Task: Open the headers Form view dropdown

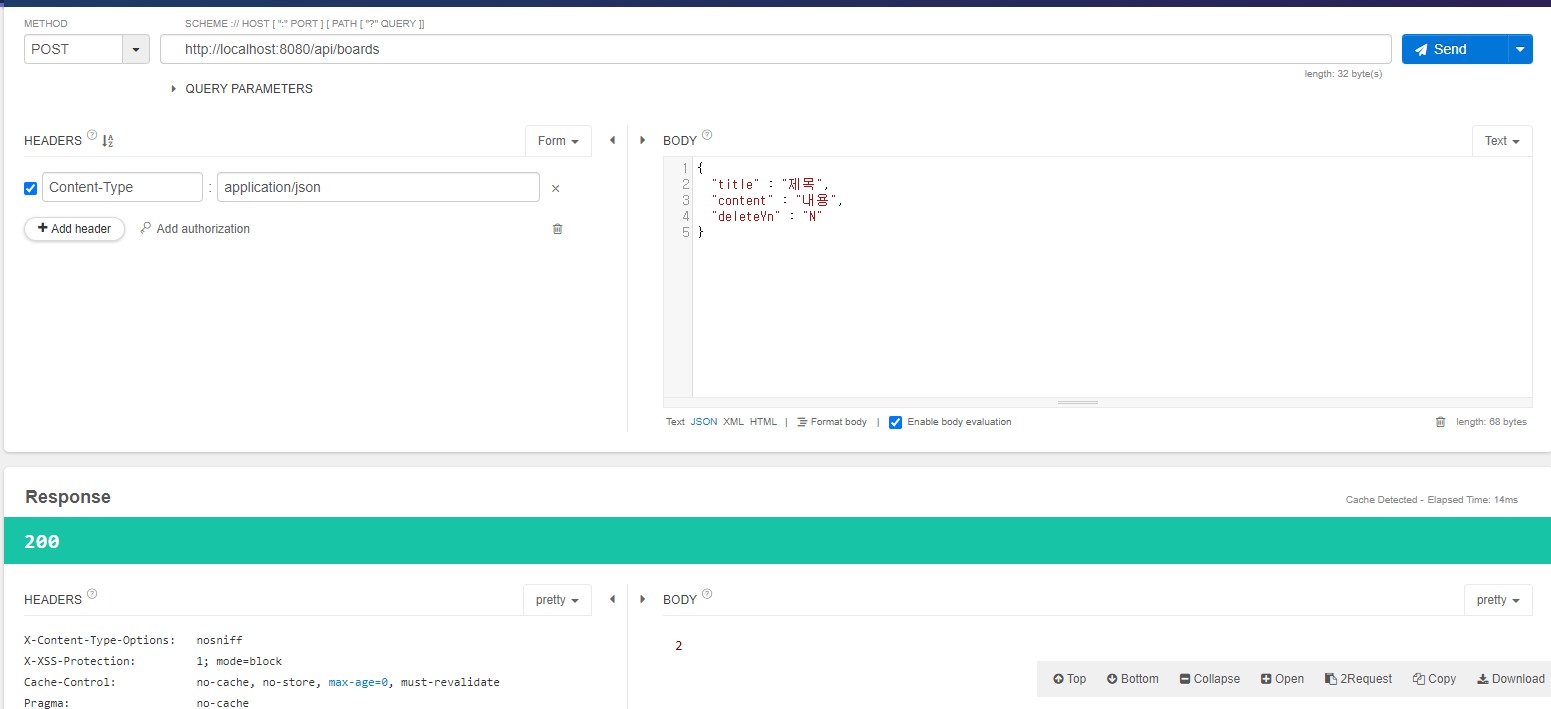Action: (558, 141)
